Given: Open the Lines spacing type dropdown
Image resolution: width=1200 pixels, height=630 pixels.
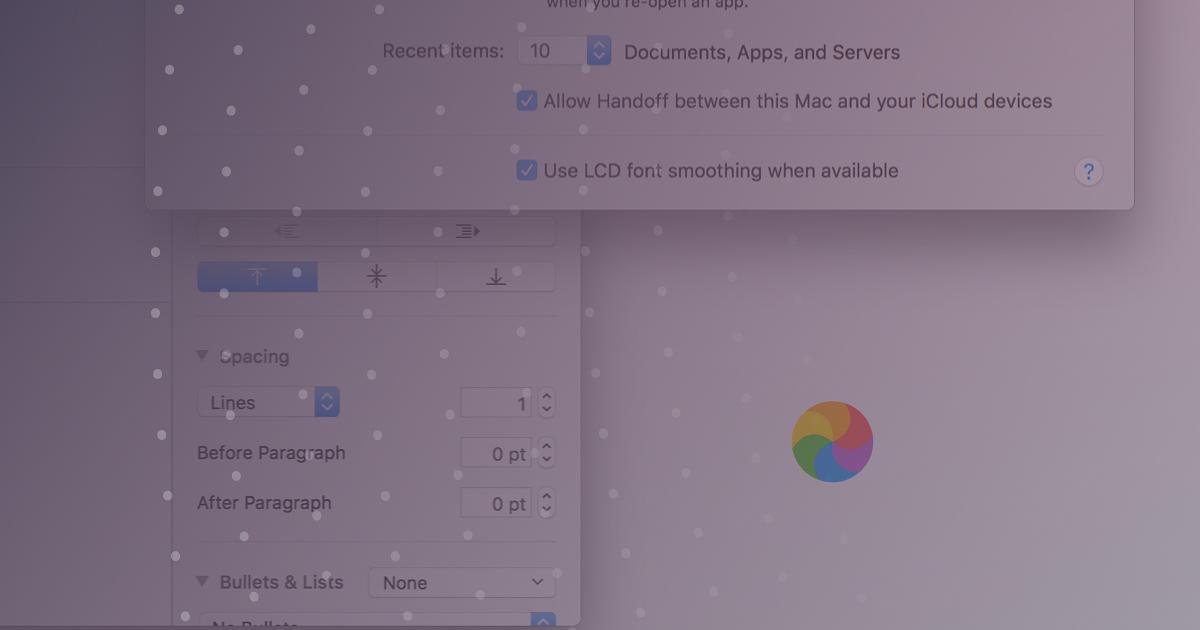Looking at the screenshot, I should 269,402.
